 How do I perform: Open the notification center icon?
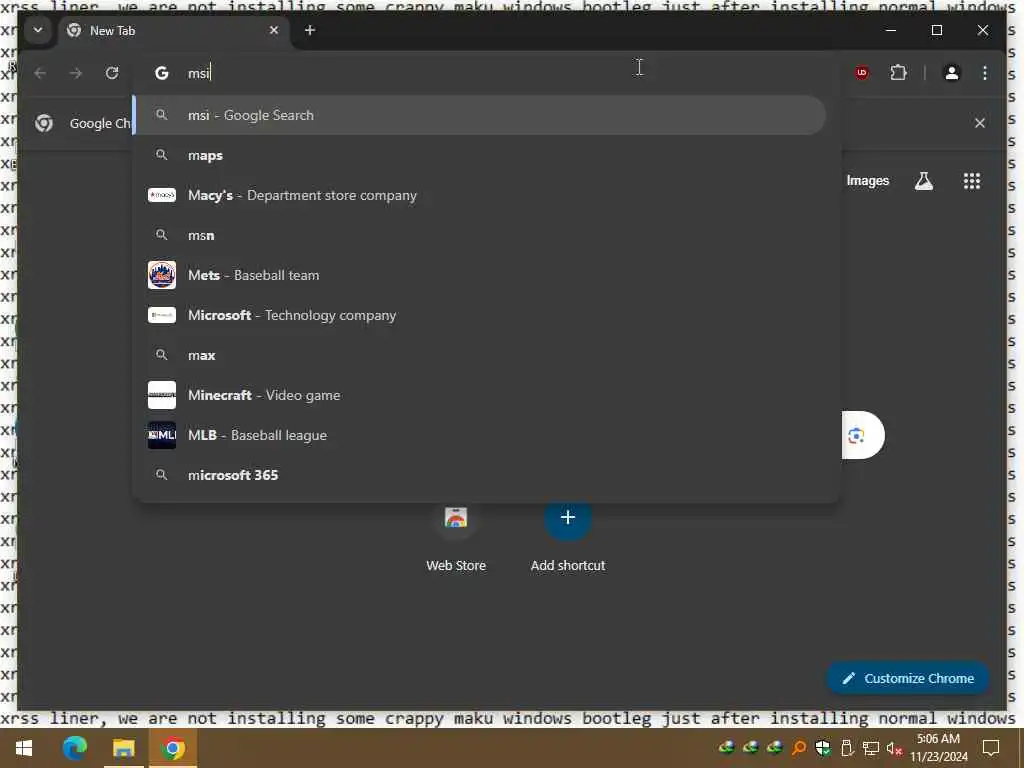tap(991, 748)
